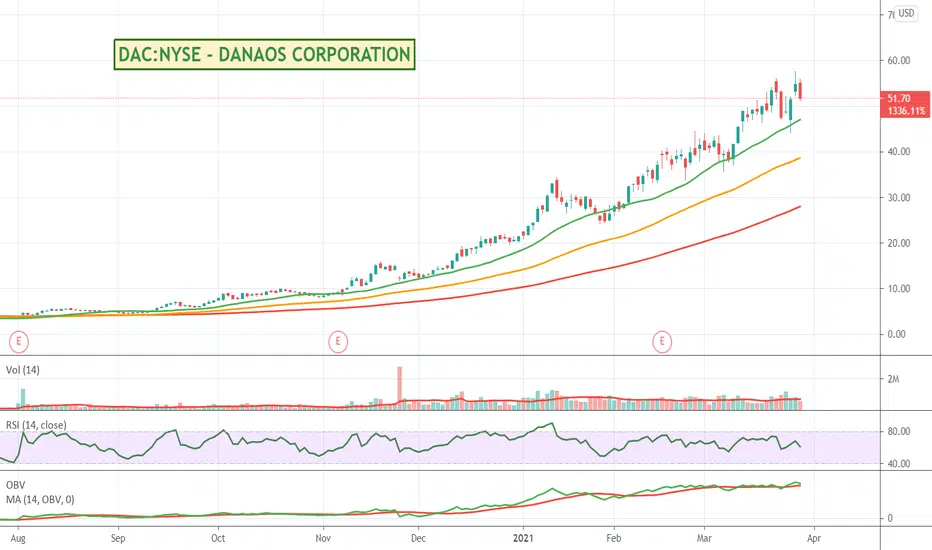
Task: Click the Sep label on time axis
Action: pos(118,538)
